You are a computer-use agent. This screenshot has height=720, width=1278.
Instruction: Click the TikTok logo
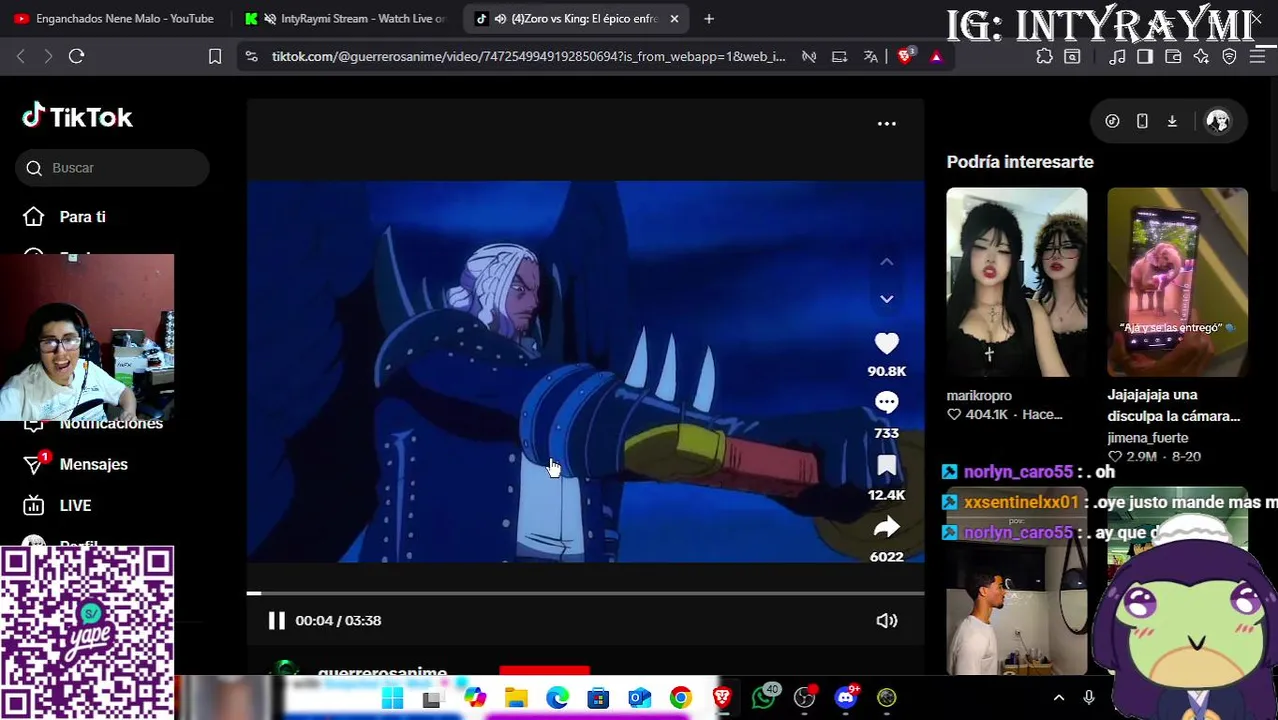78,117
